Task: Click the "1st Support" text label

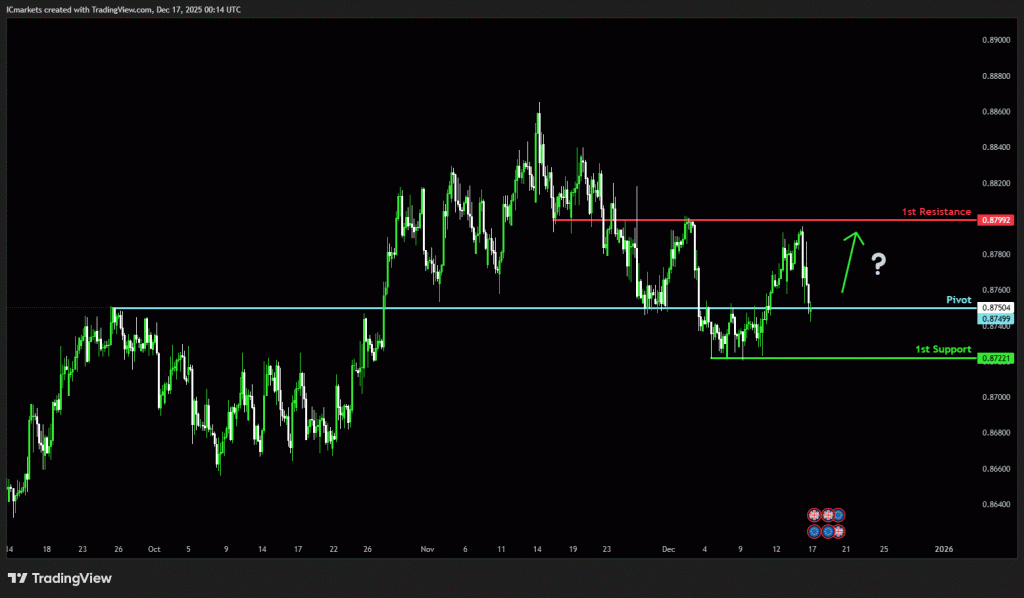Action: 943,349
